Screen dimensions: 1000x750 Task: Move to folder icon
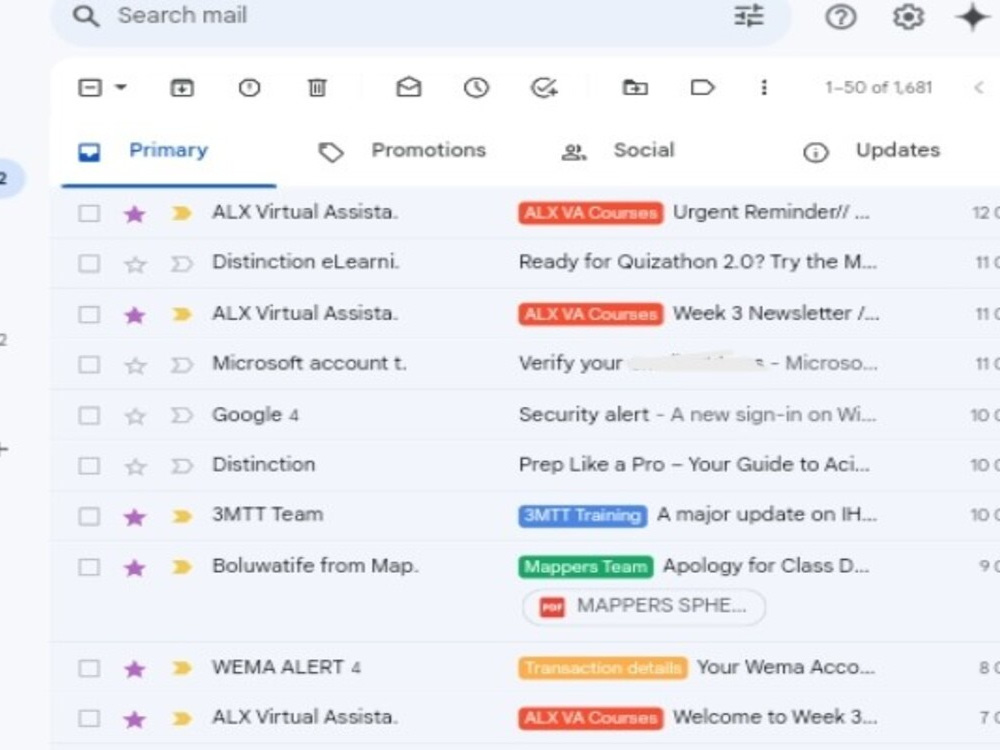(x=635, y=87)
